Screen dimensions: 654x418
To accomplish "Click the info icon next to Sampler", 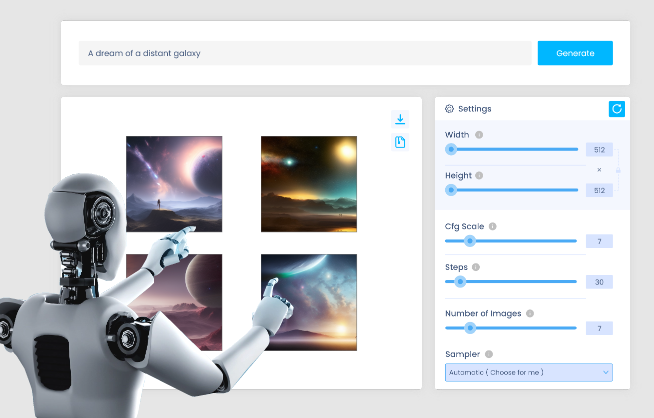I will (x=489, y=354).
